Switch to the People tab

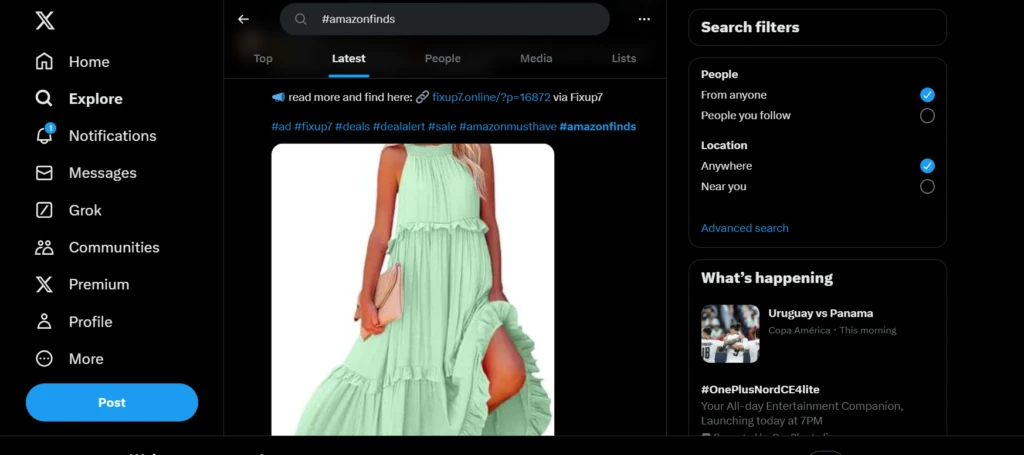pos(442,58)
